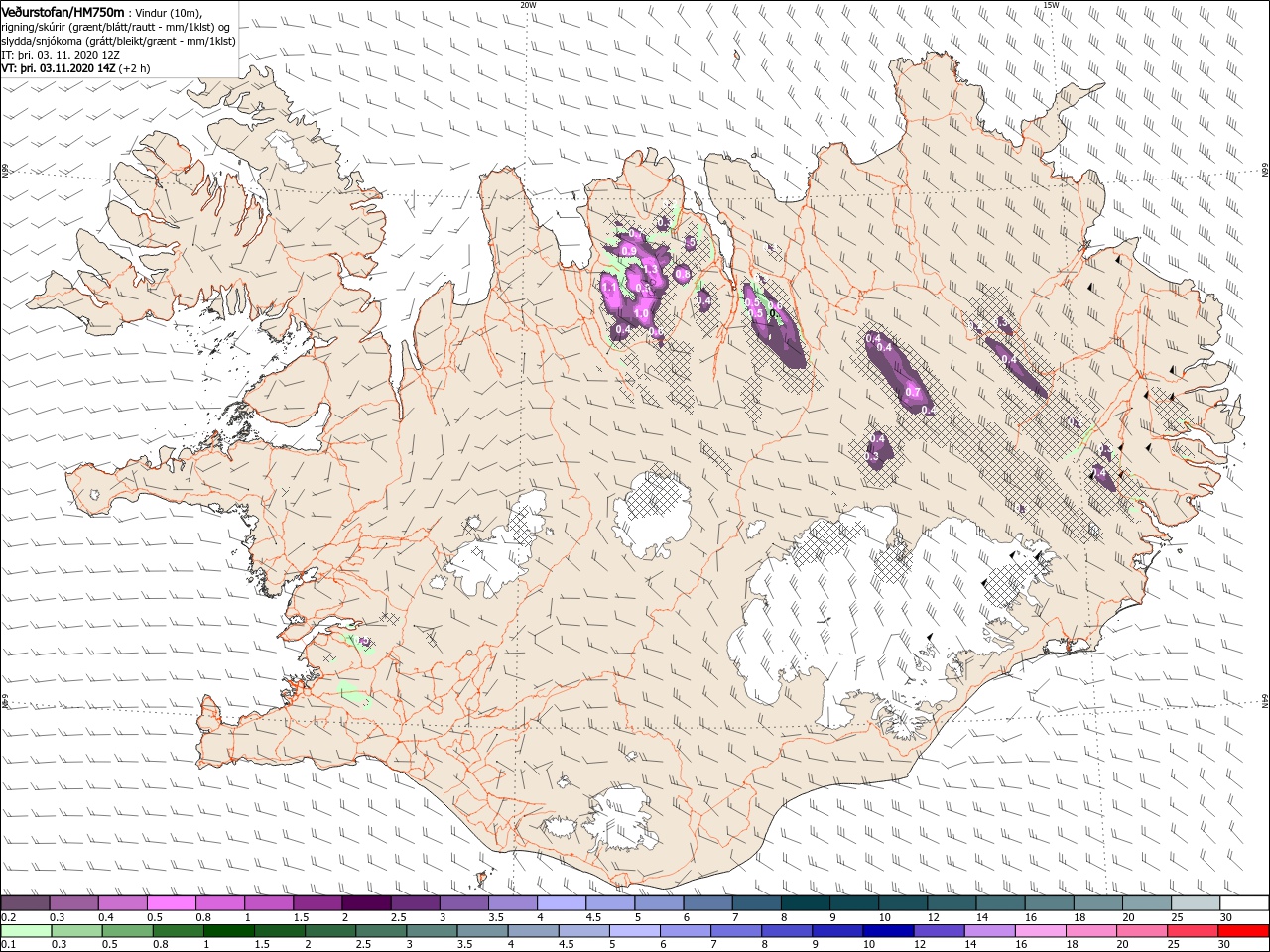Pick the darkest purple 2 swatch in top legend row
This screenshot has width=1270, height=952.
tap(366, 902)
